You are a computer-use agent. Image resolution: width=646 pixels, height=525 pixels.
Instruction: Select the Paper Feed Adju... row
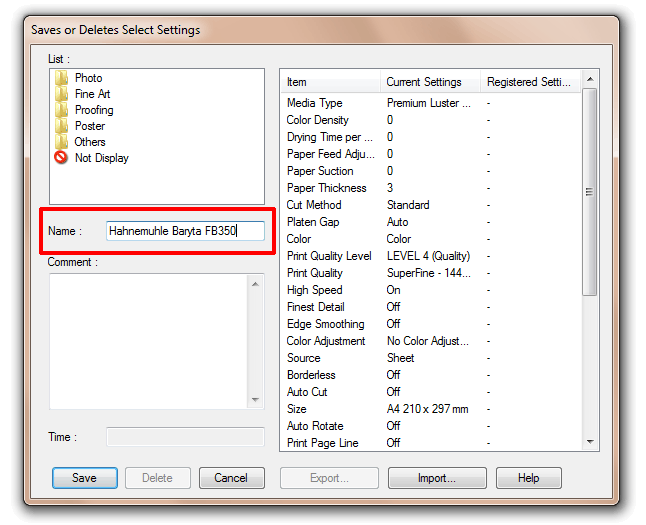click(x=431, y=154)
